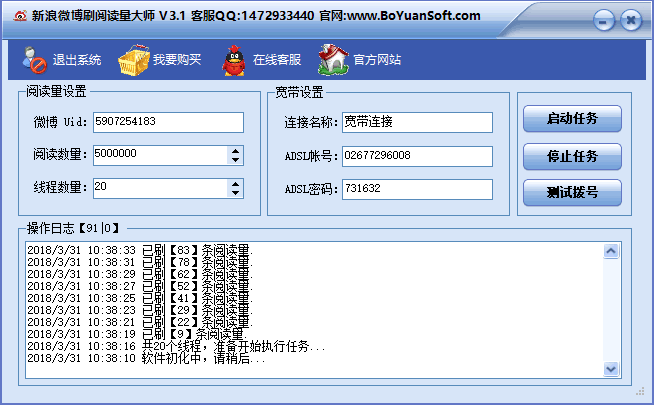Open the 官方网站 house icon

click(333, 60)
